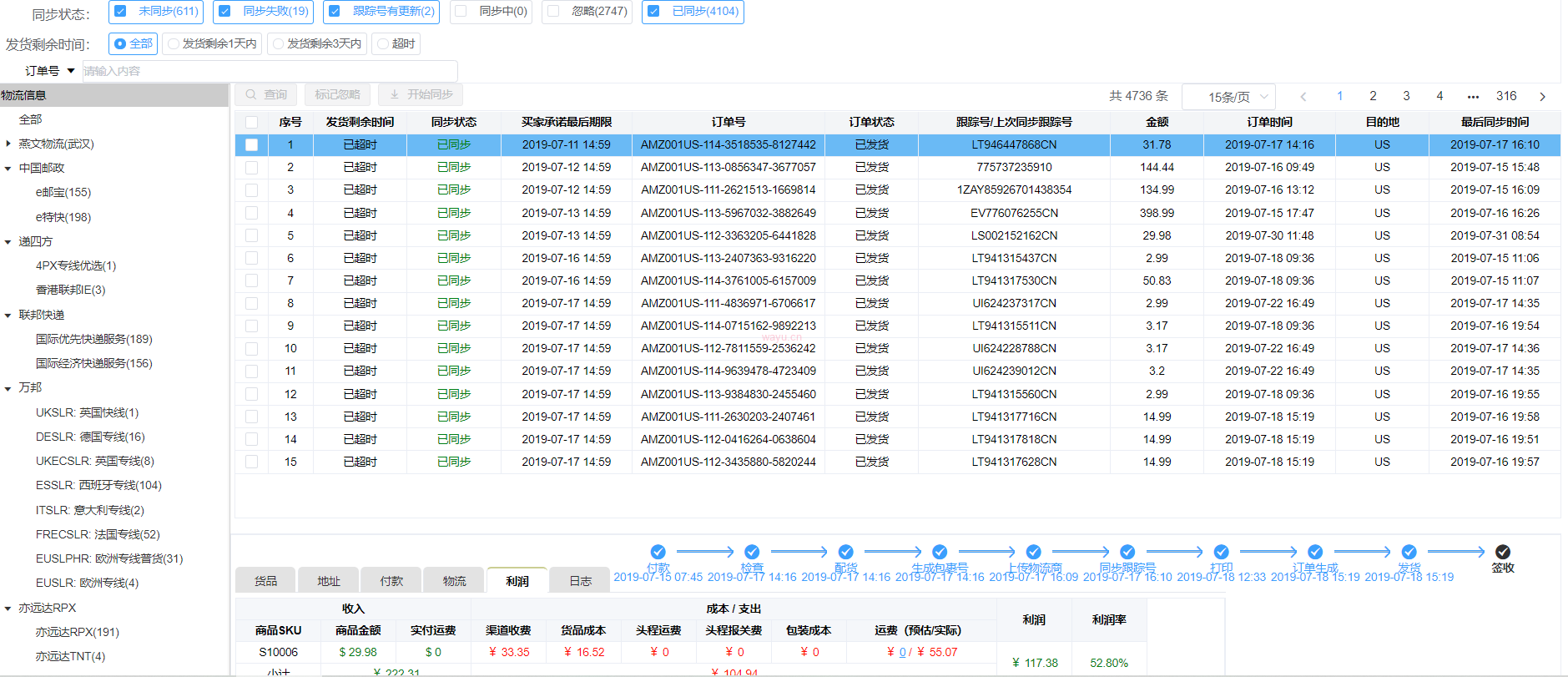
Task: Click the 发货 step check icon
Action: (1409, 552)
